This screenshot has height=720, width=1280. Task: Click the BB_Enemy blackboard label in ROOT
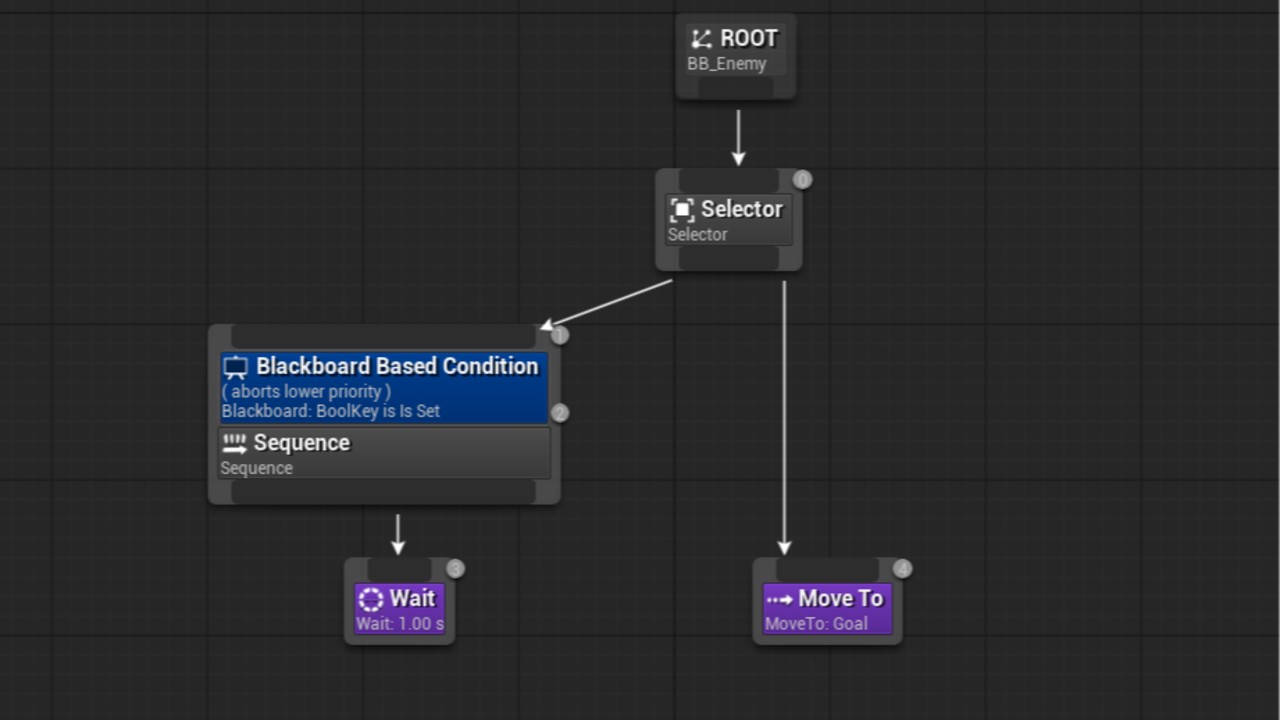tap(726, 64)
